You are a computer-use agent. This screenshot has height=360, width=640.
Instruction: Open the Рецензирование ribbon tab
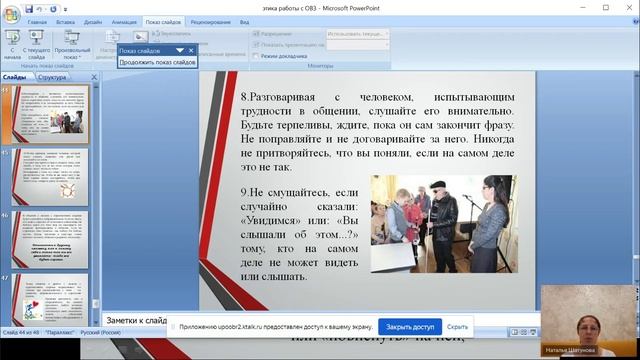[211, 22]
